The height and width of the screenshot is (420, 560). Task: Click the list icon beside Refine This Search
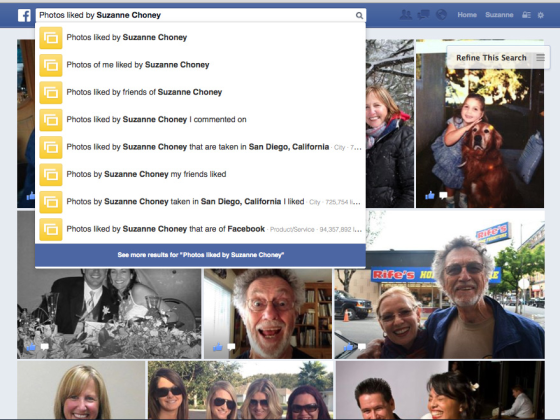click(540, 58)
